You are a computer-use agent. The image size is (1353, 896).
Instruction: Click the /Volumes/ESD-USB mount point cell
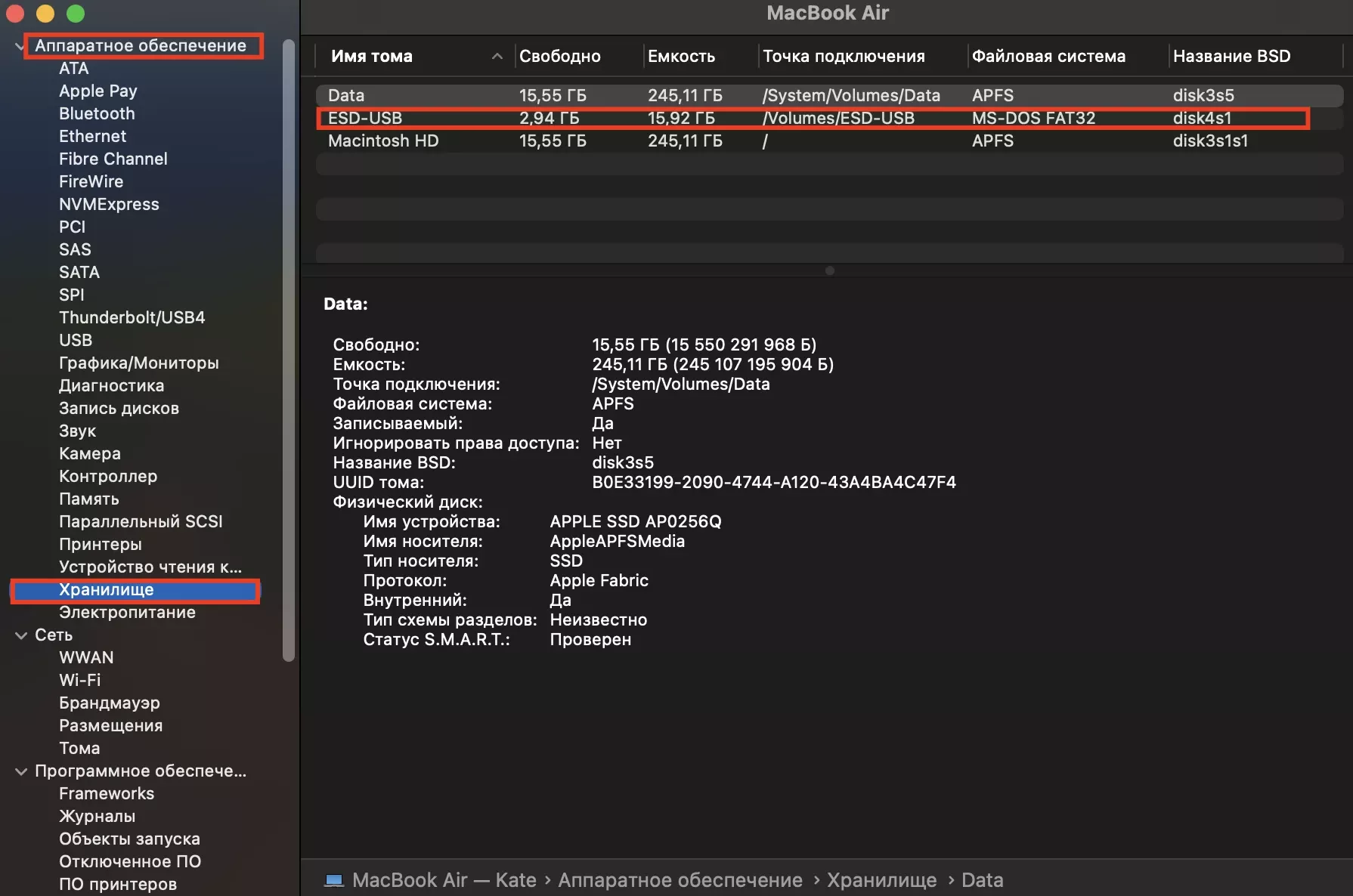pos(838,118)
